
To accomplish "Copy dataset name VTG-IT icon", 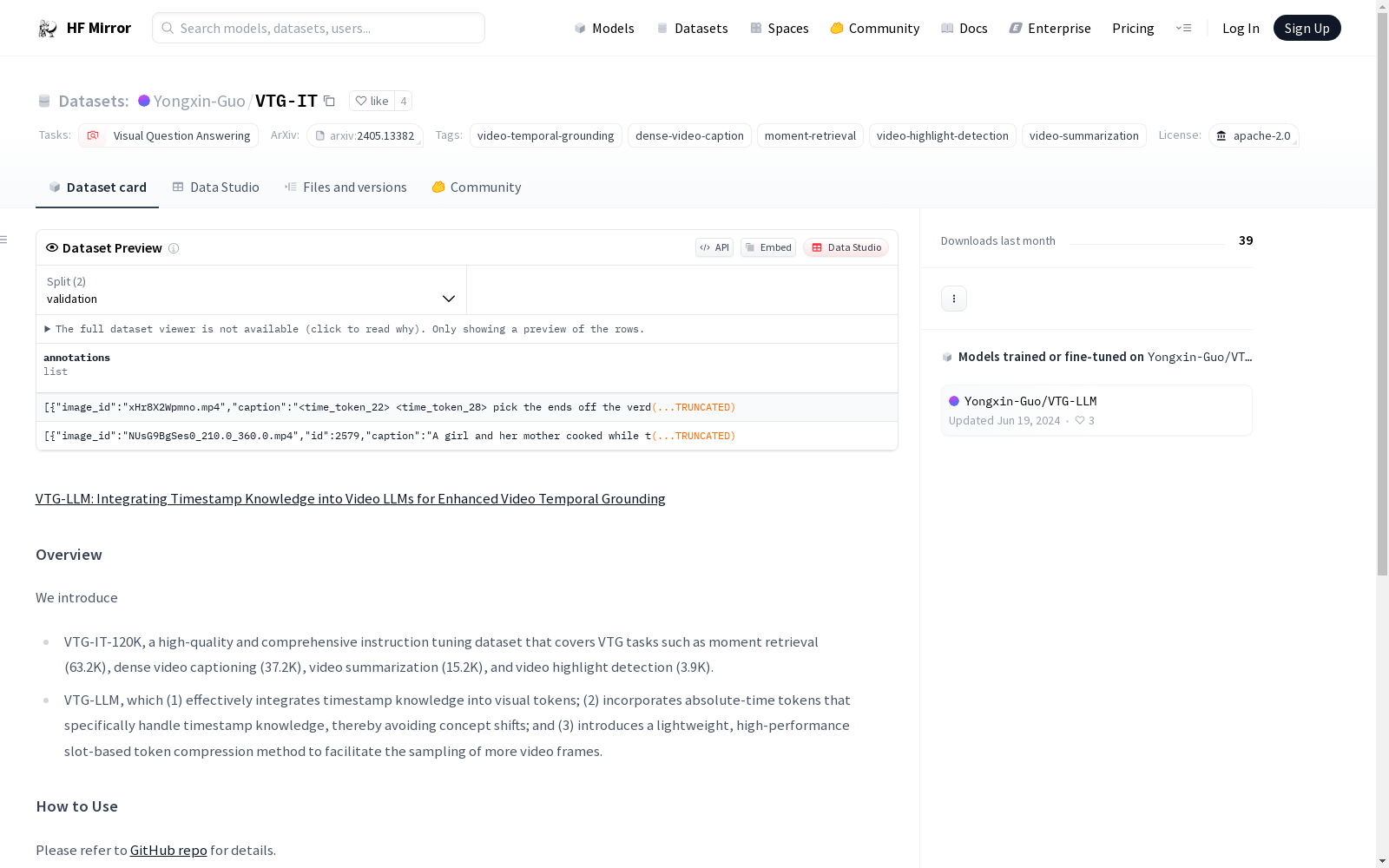I will [x=329, y=101].
